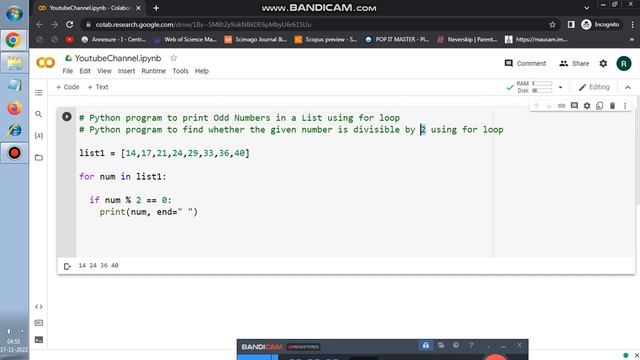Open tab search dropdown arrow
This screenshot has height=360, width=640.
(x=587, y=8)
